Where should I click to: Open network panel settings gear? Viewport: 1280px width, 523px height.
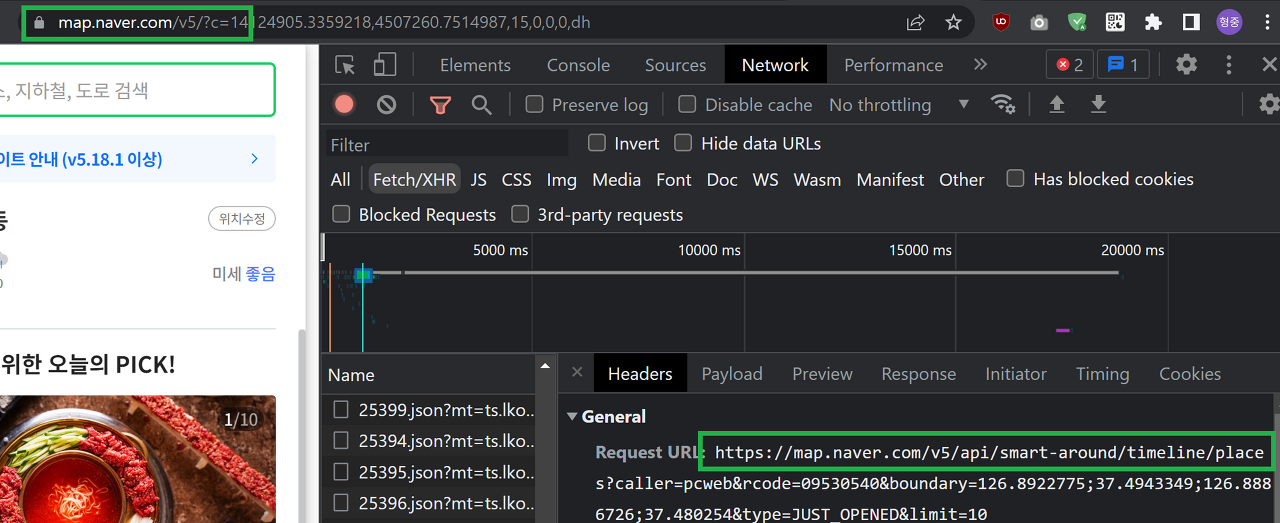pyautogui.click(x=1268, y=104)
